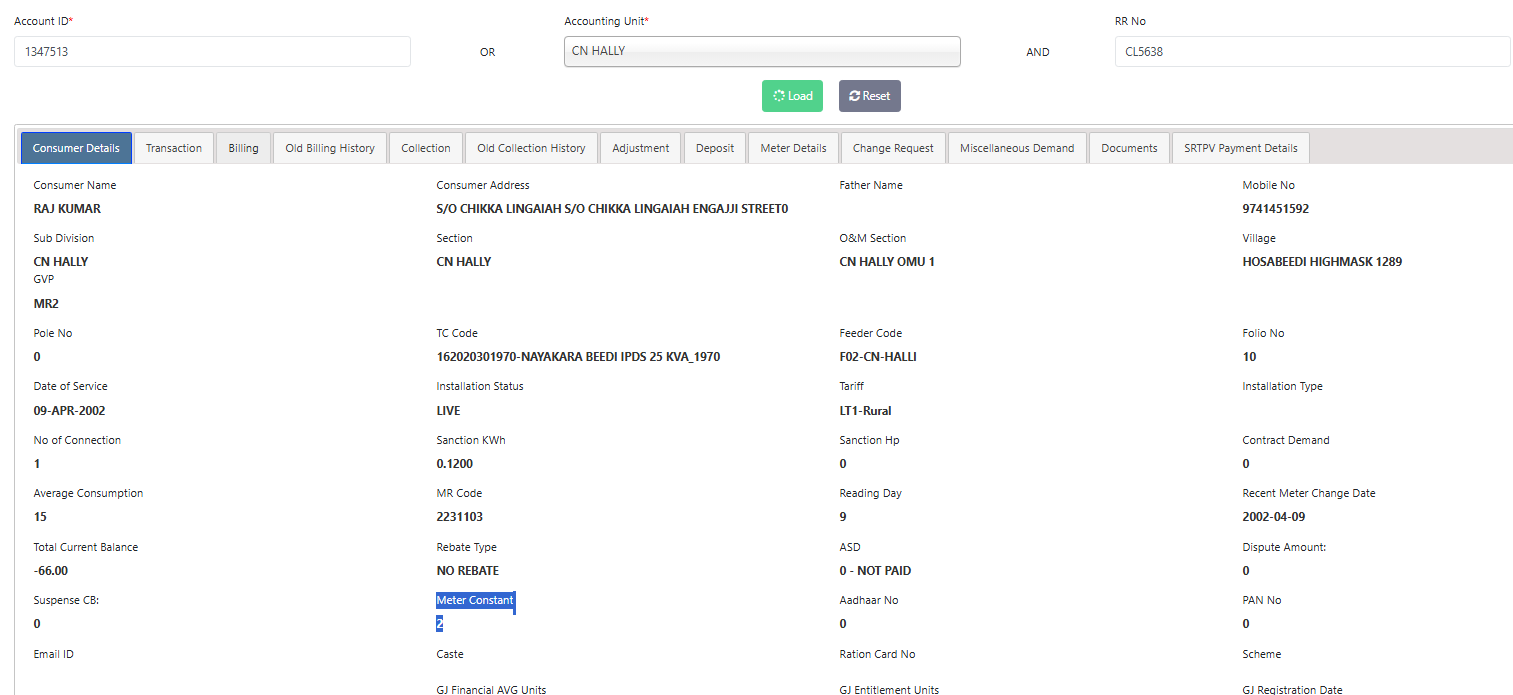This screenshot has height=695, width=1513.
Task: Click total current balance -66.00
Action: pos(51,571)
